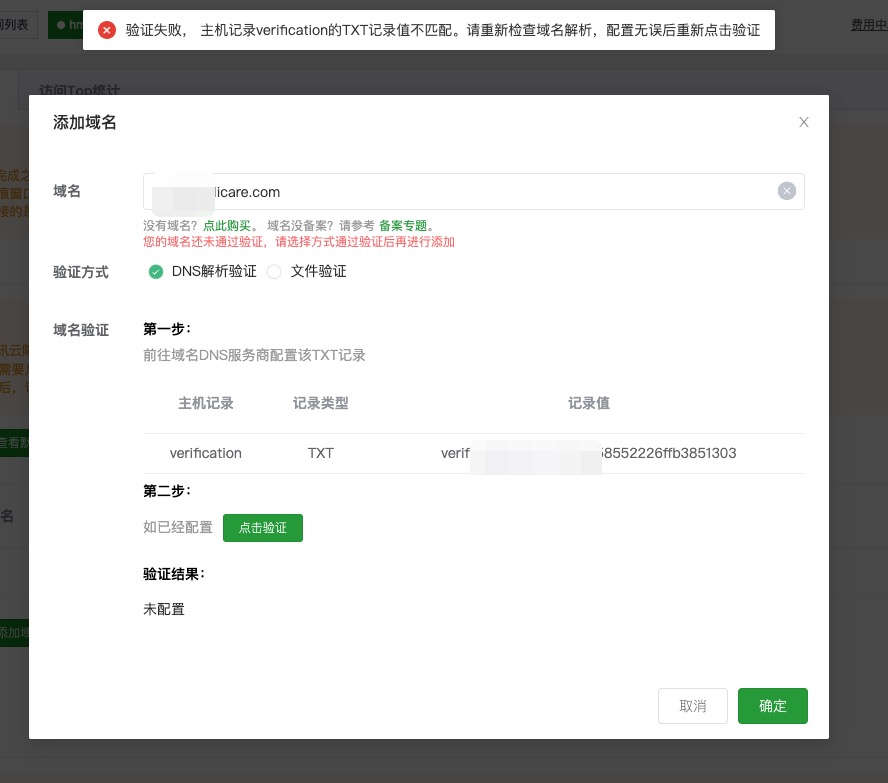Screen dimensions: 888x783
Task: Close the 添加域名 dialog with X
Action: pyautogui.click(x=803, y=122)
